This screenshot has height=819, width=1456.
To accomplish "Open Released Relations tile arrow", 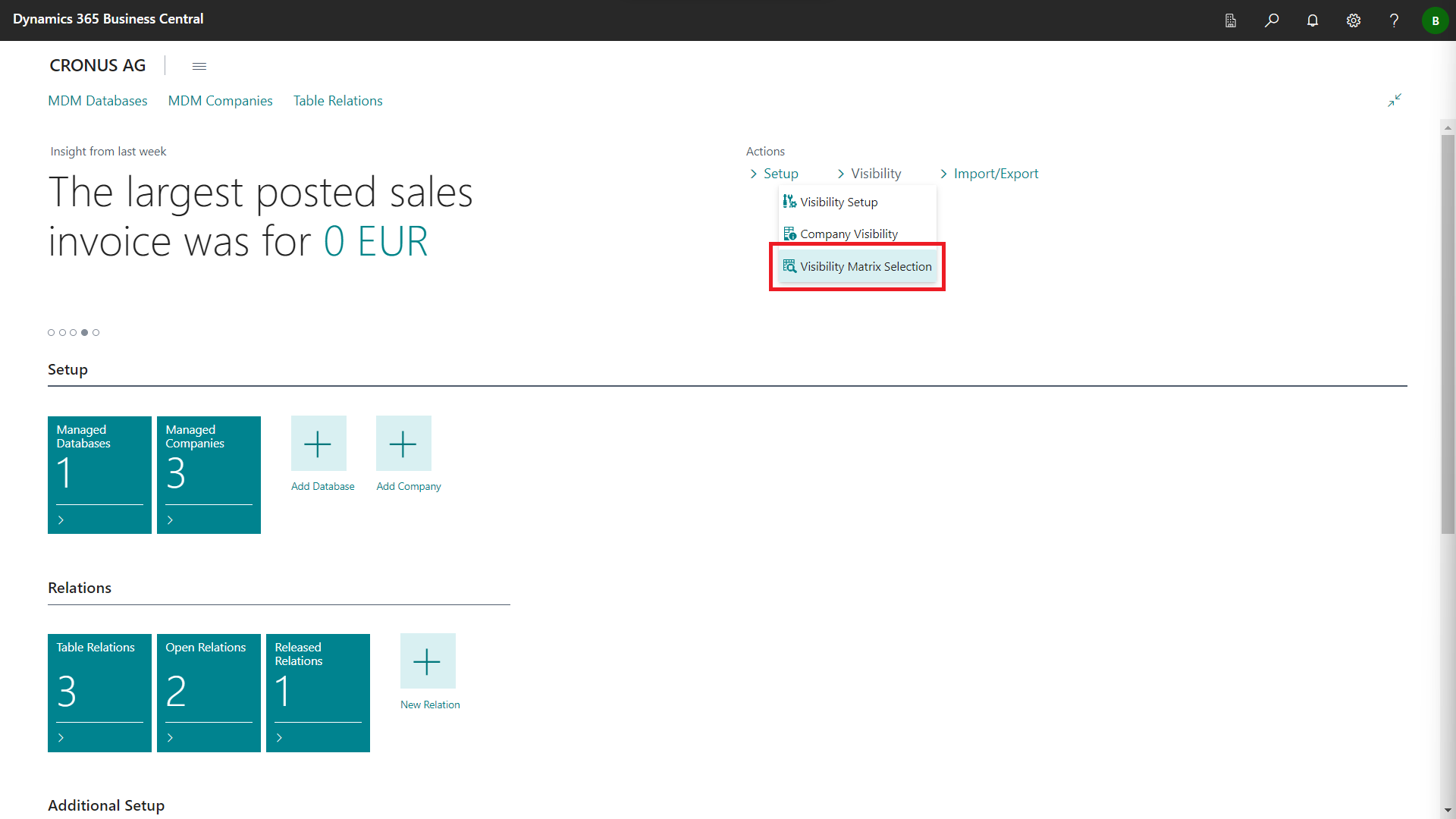I will pyautogui.click(x=280, y=738).
